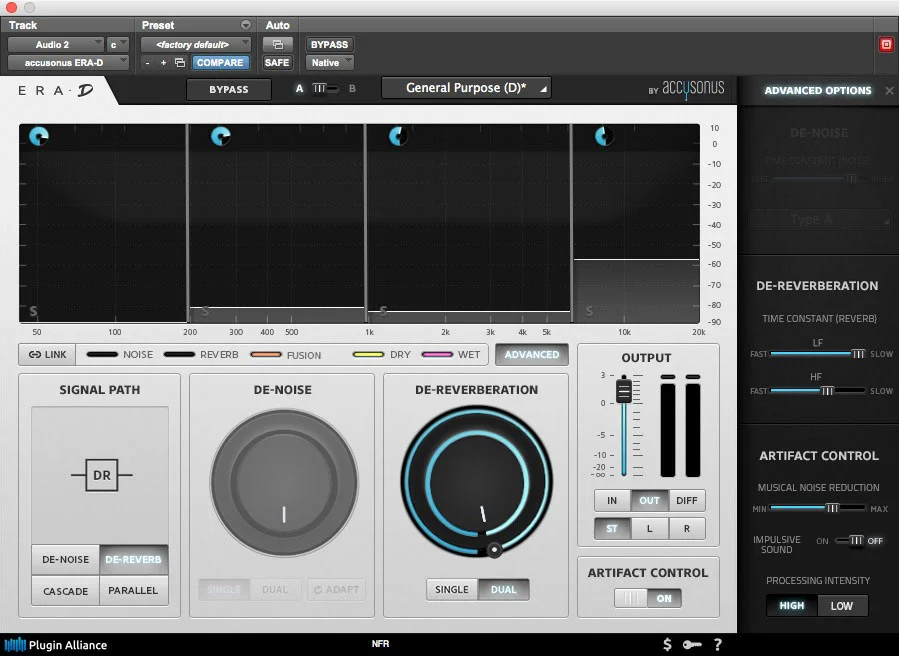Select LOW processing intensity
Screen dimensions: 899x656
point(842,606)
